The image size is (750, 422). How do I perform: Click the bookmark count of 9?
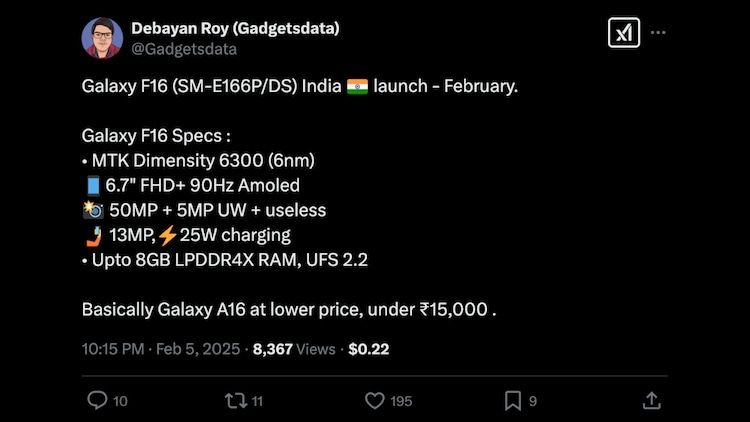click(533, 401)
